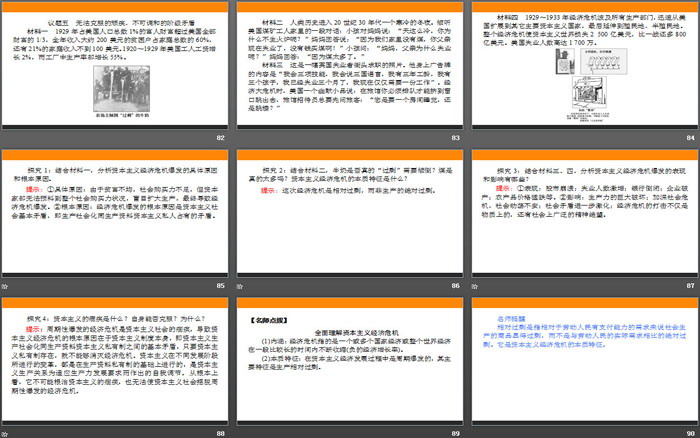
Task: Select slide 86 thumbnail about 探究 2
Action: tap(350, 213)
